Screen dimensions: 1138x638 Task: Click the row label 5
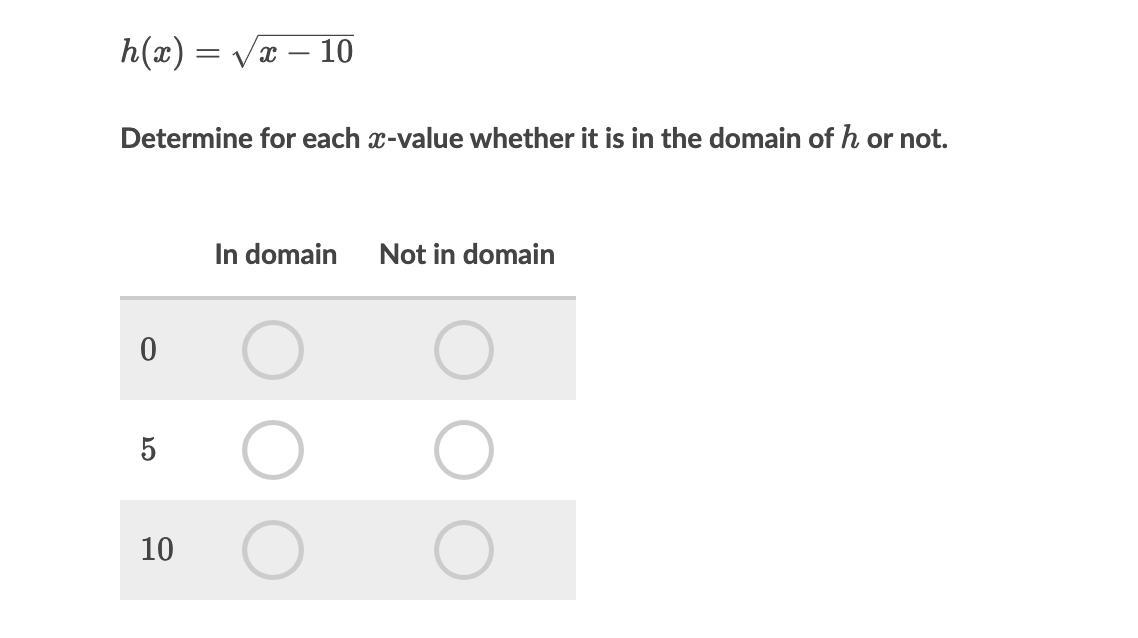pyautogui.click(x=148, y=449)
